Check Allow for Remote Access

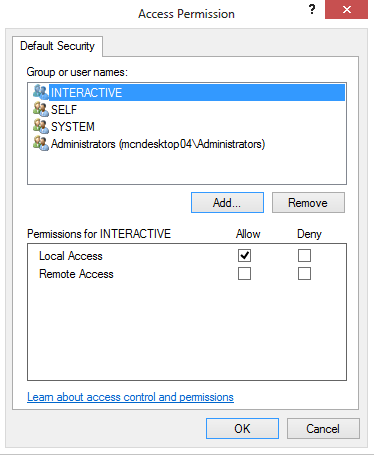coord(244,274)
